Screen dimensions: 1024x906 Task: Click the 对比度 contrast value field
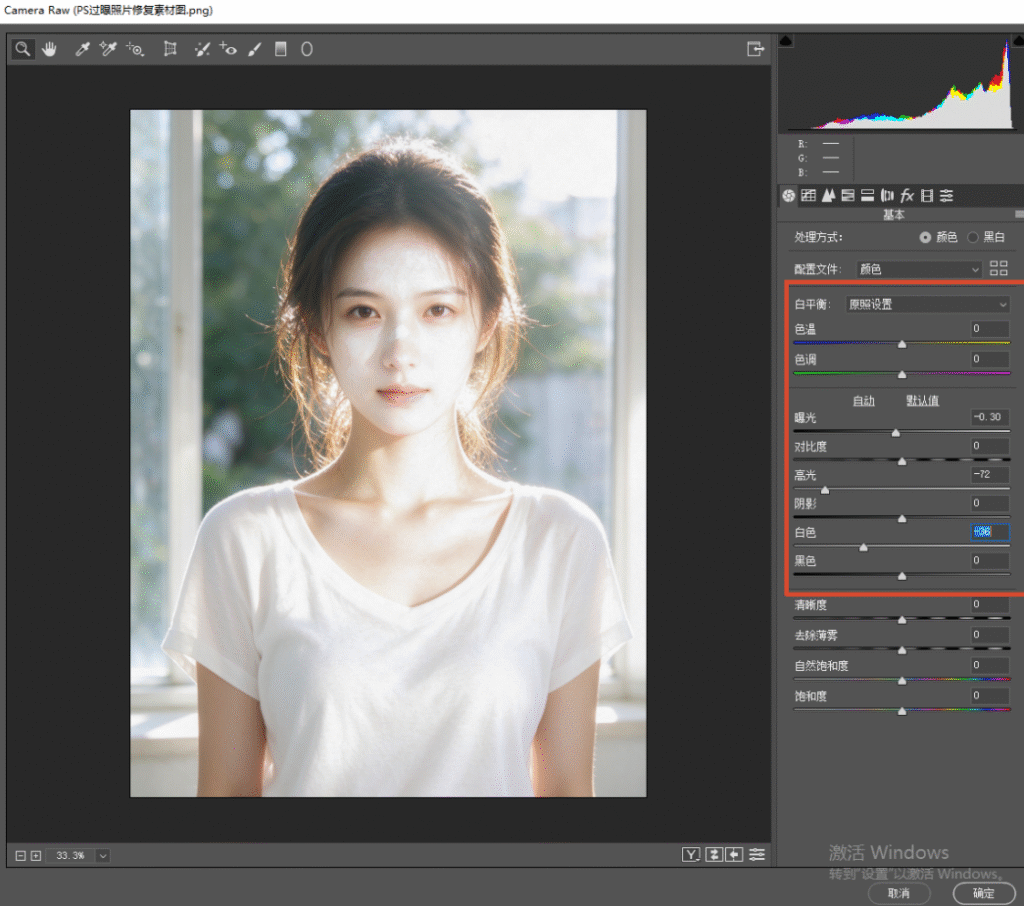[989, 446]
